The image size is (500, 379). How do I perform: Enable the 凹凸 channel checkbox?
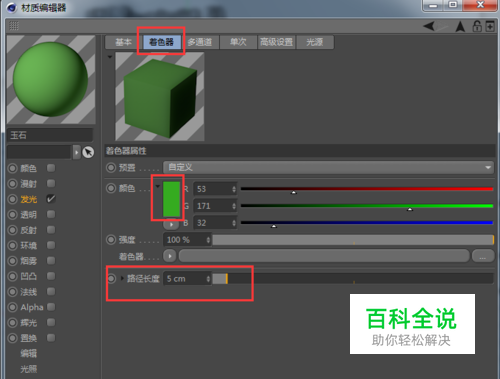(x=51, y=276)
